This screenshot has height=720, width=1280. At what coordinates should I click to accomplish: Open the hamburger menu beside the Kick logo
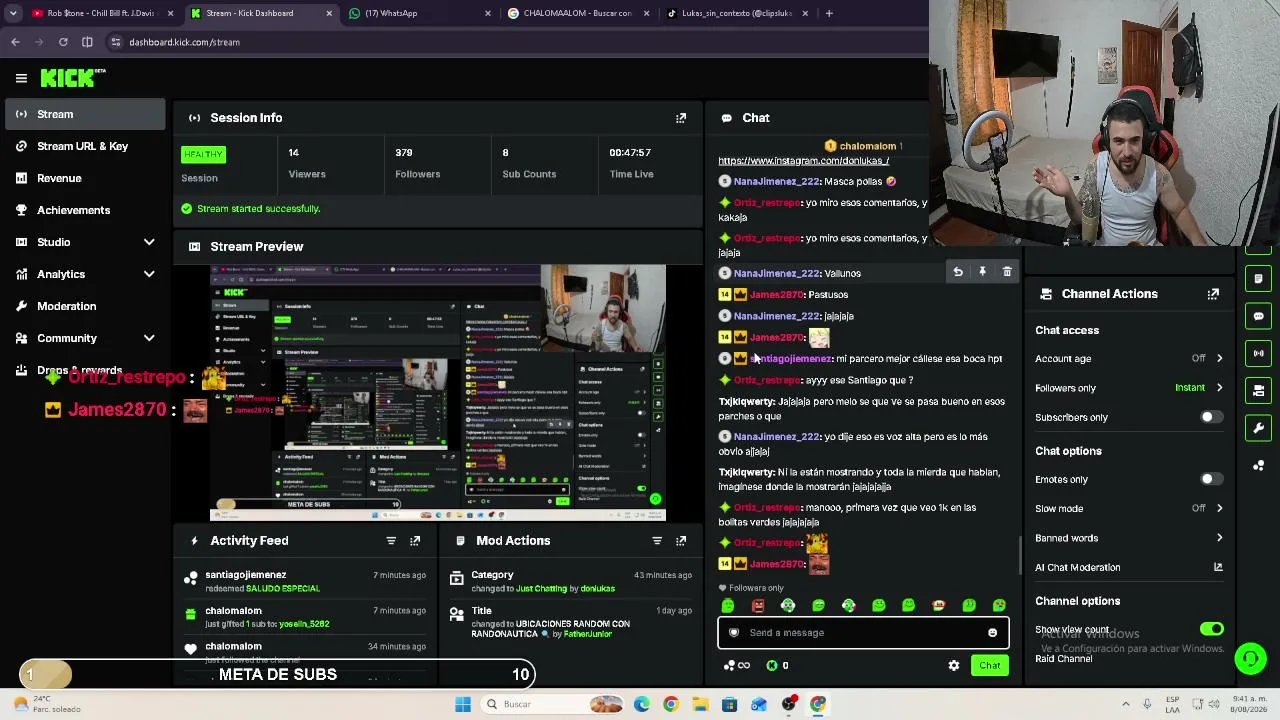point(21,78)
